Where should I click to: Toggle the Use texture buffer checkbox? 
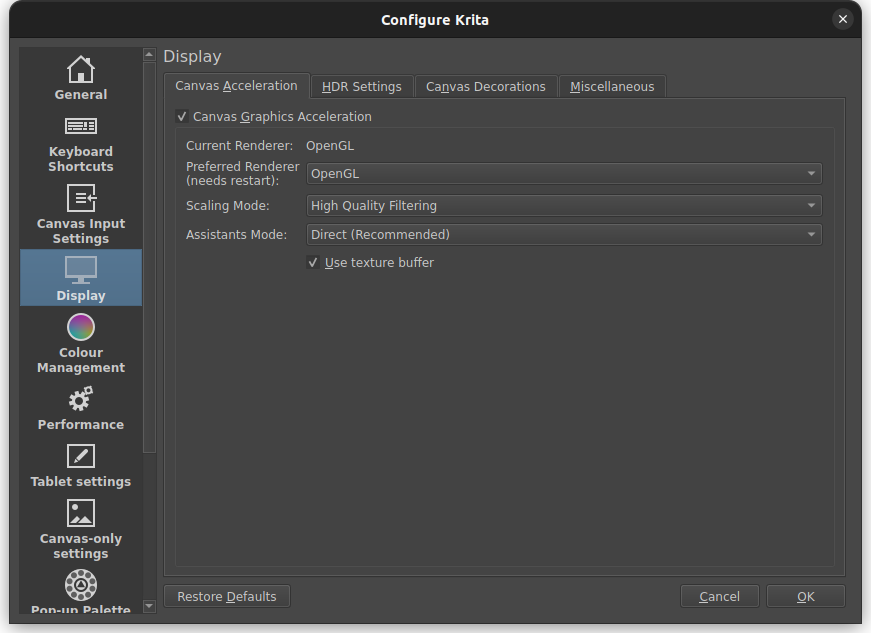pos(314,263)
